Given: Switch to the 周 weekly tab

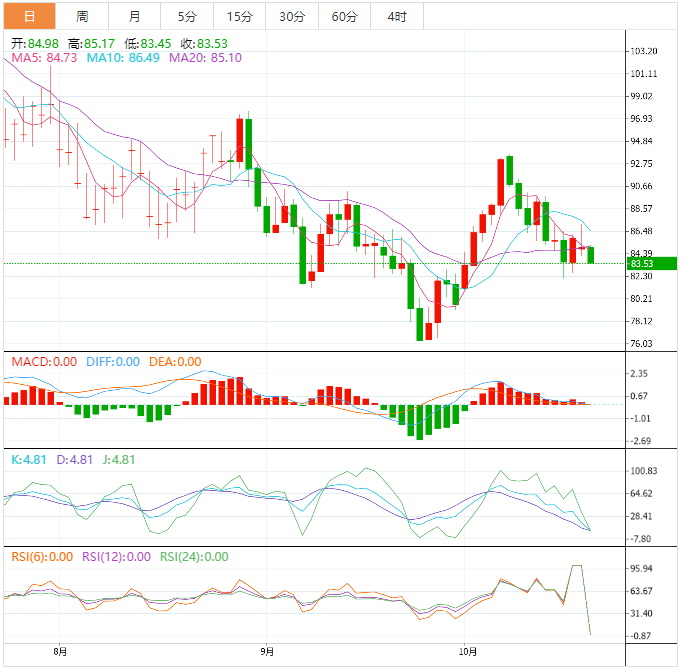Looking at the screenshot, I should (x=82, y=16).
